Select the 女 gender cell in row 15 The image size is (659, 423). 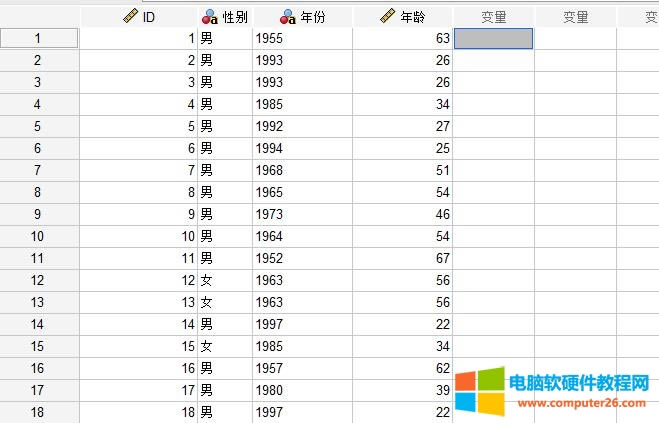pos(224,346)
